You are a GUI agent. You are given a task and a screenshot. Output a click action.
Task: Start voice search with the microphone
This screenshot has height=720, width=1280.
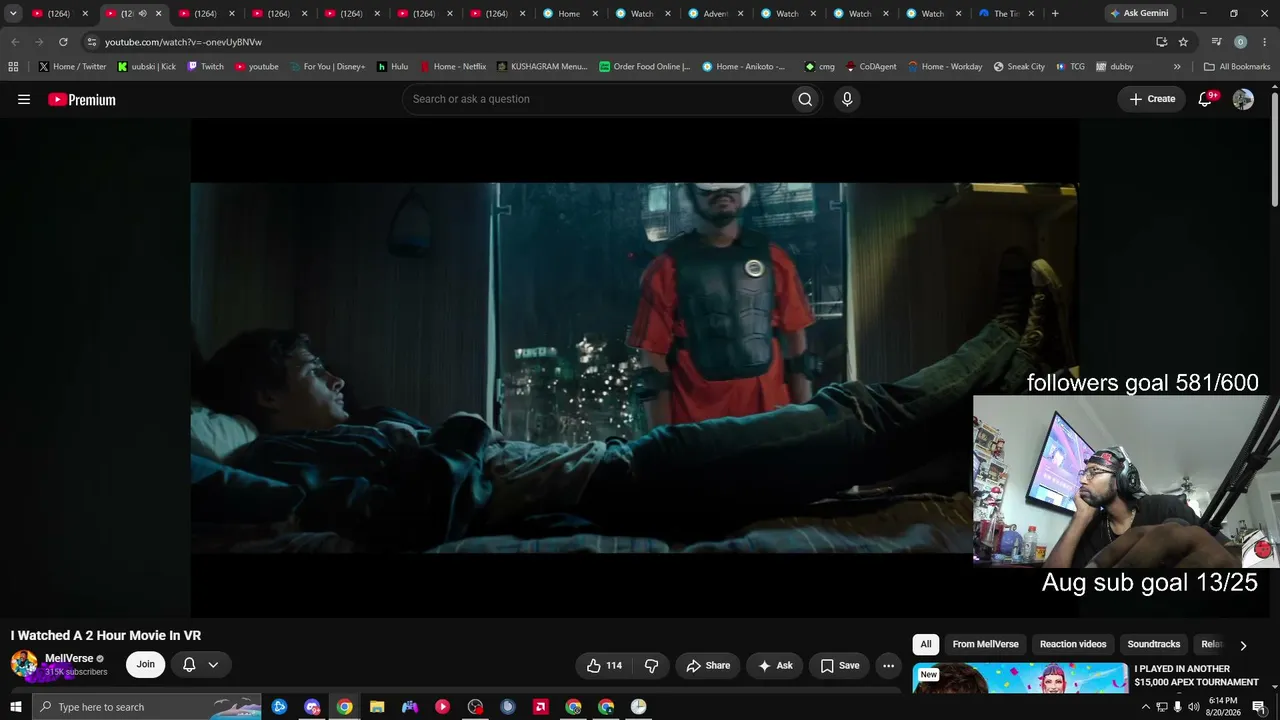847,99
